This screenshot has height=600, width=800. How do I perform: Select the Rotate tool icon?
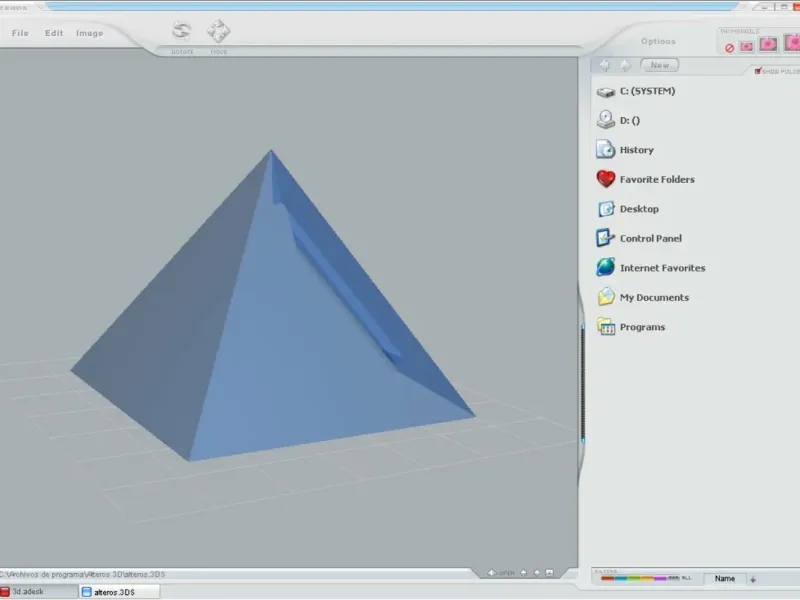pos(182,32)
